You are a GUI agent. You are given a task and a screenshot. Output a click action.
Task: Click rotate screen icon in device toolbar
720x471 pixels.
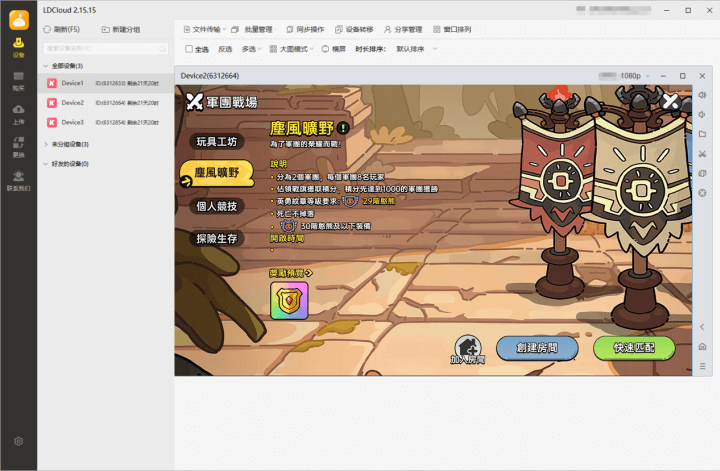[702, 174]
